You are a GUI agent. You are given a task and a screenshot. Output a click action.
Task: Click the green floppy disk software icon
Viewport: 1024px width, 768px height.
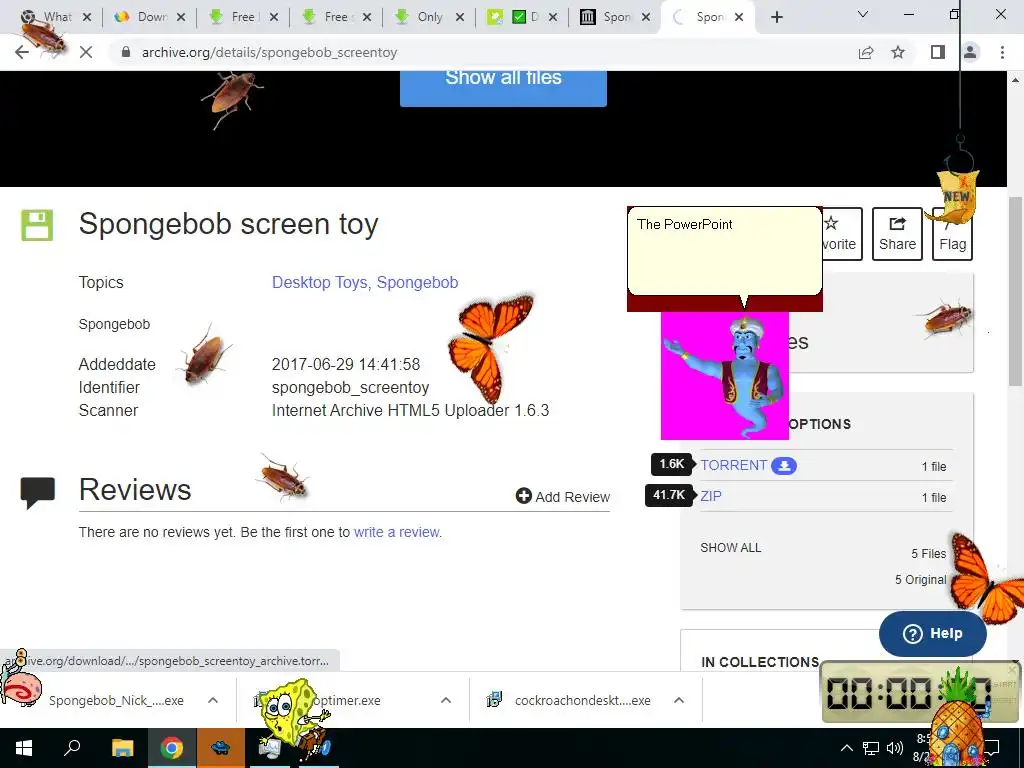tap(37, 225)
